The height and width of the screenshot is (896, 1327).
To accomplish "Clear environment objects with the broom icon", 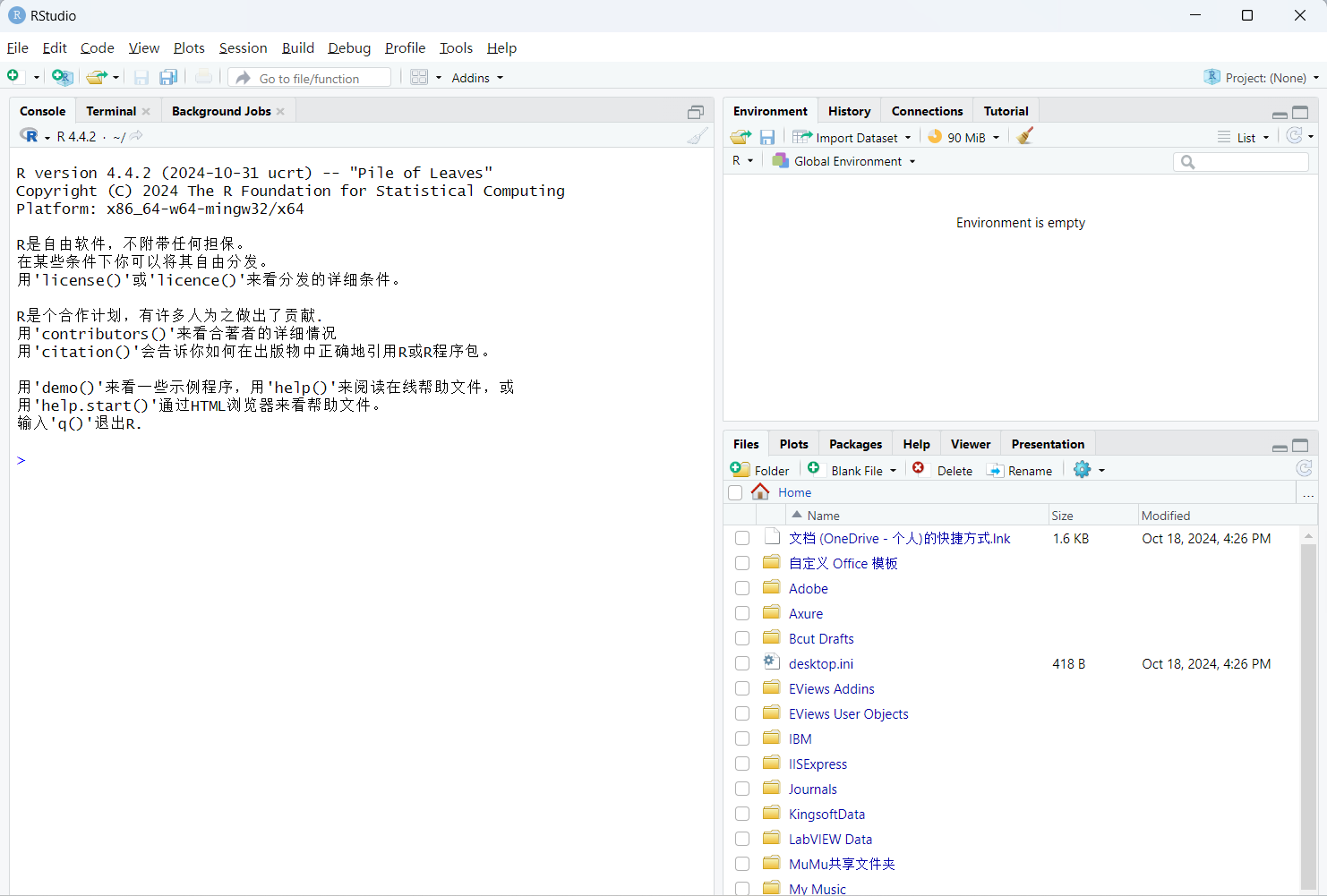I will click(1025, 136).
